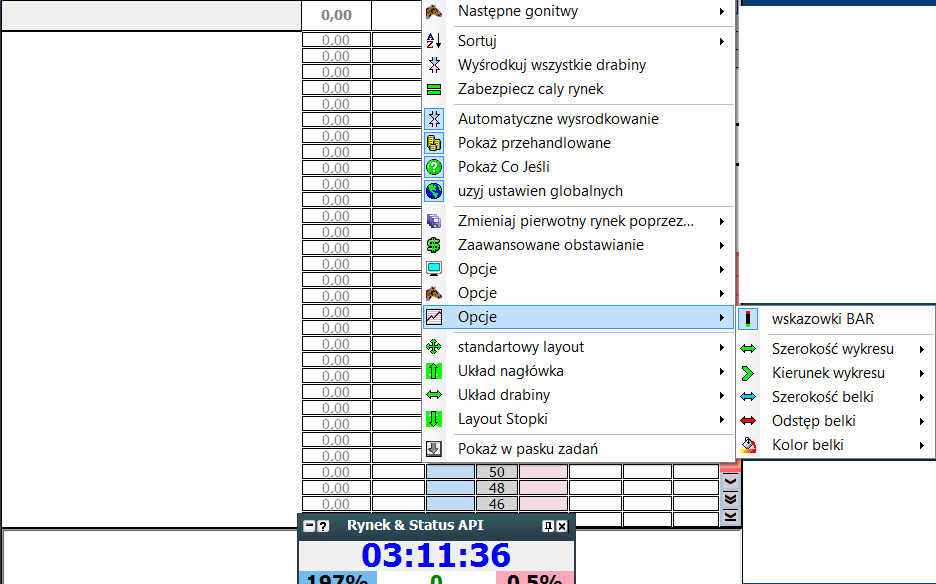Viewport: 936px width, 584px height.
Task: Expand the Układ nagłówka submenu arrow
Action: pyautogui.click(x=722, y=371)
